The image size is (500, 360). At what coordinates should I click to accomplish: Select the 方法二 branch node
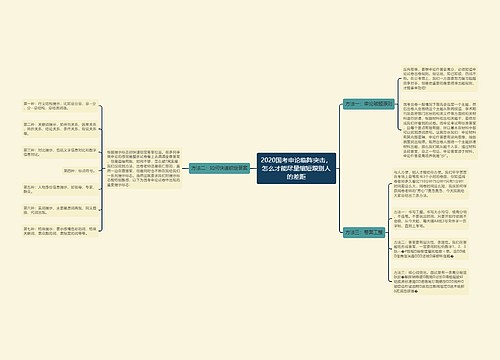[220, 168]
